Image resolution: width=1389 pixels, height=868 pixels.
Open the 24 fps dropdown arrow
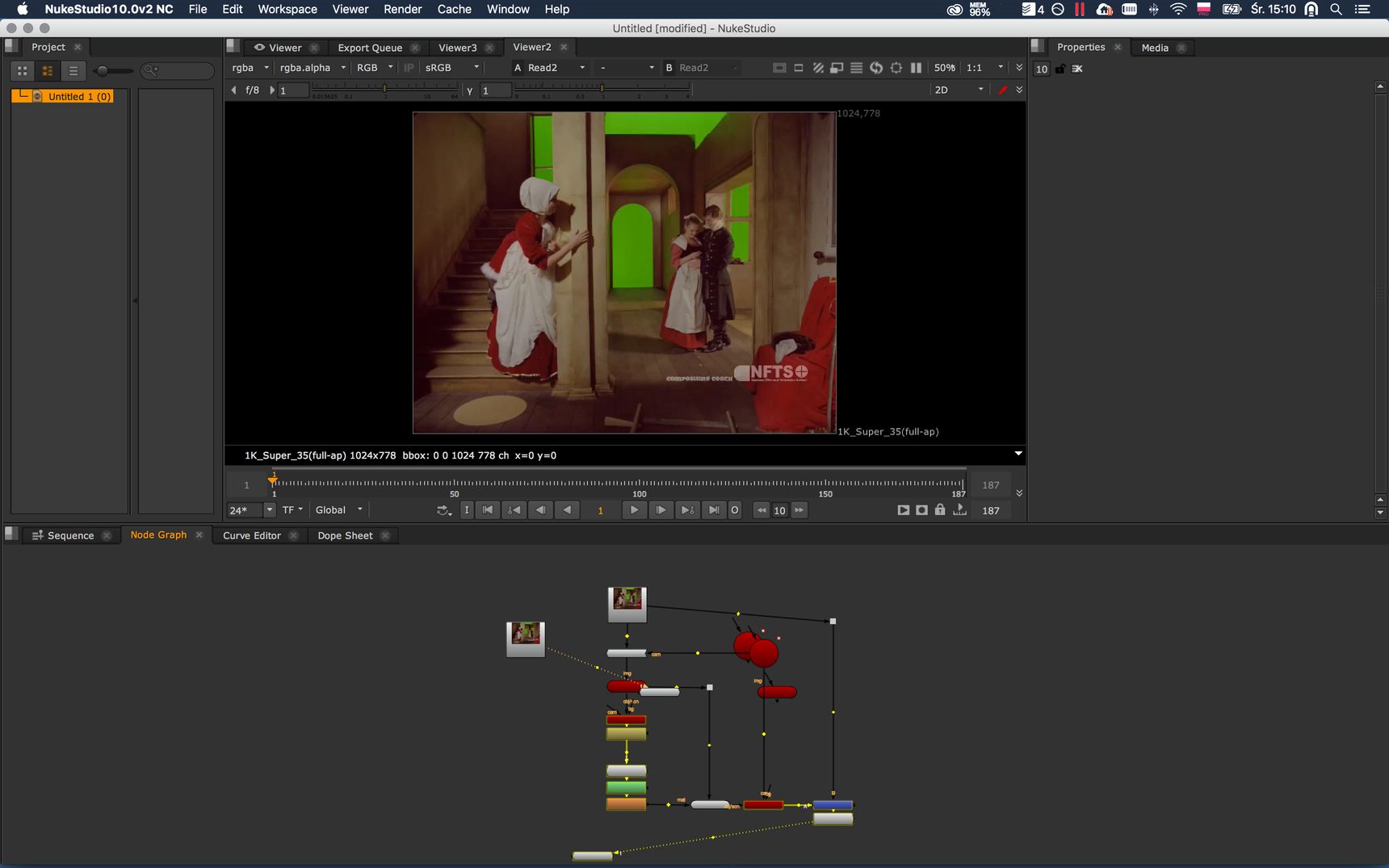point(270,510)
